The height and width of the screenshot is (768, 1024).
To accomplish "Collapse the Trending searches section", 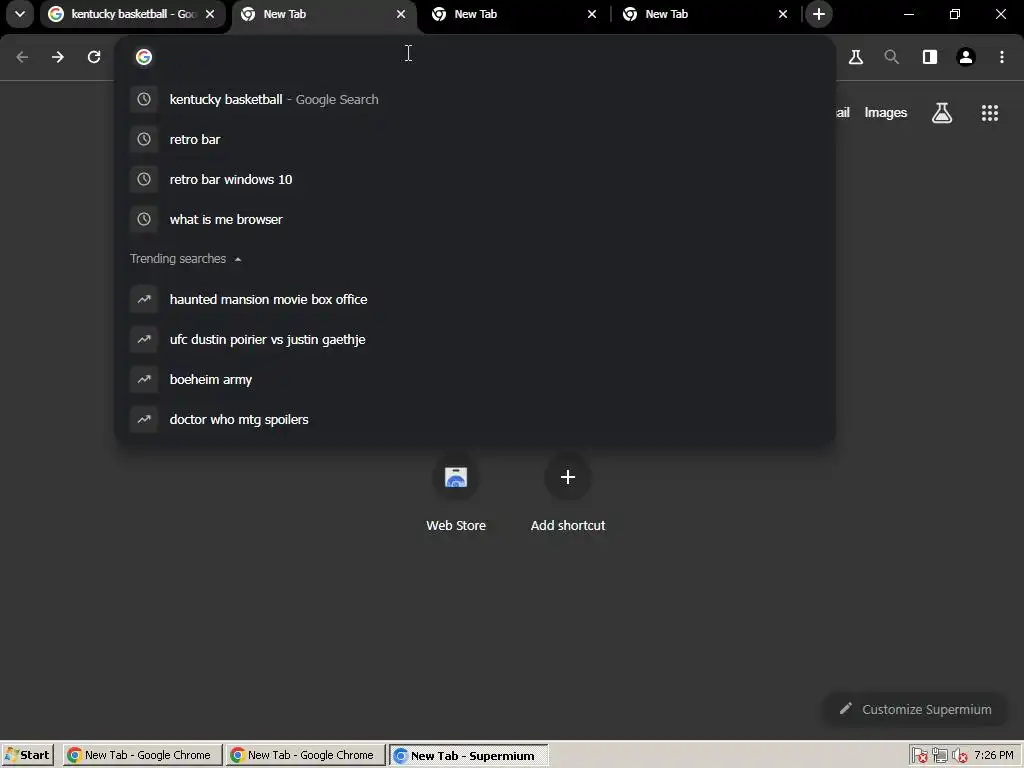I will pos(186,259).
